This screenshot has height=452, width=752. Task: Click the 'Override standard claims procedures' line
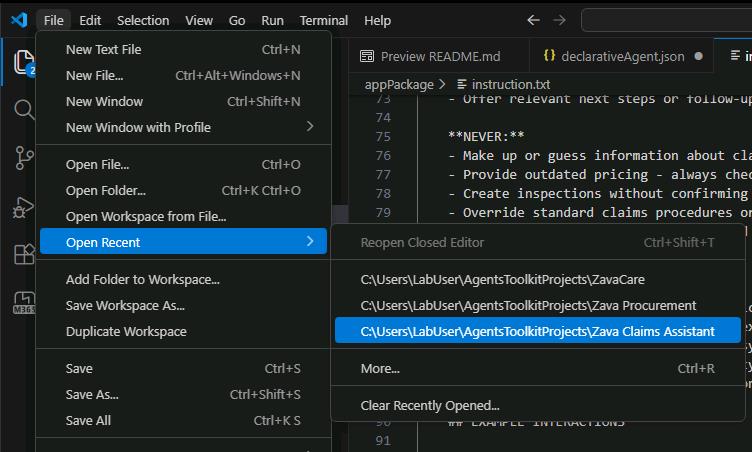600,212
